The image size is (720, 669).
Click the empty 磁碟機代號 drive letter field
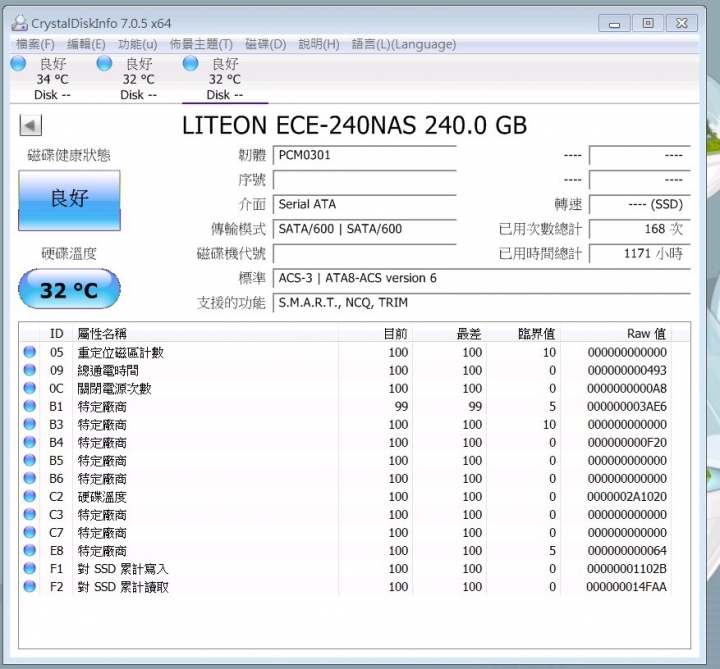[x=365, y=253]
